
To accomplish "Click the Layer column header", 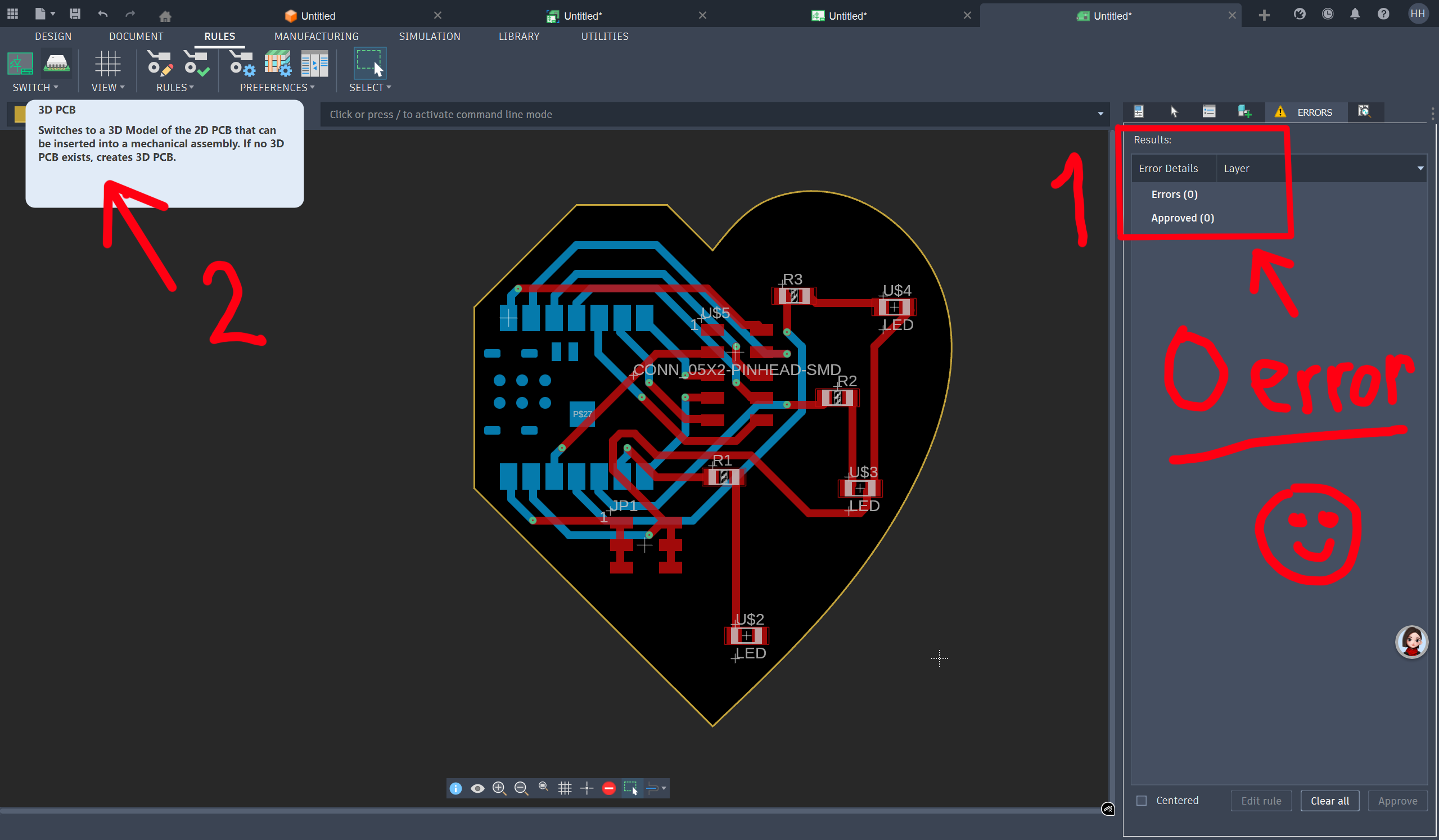I will (1237, 169).
